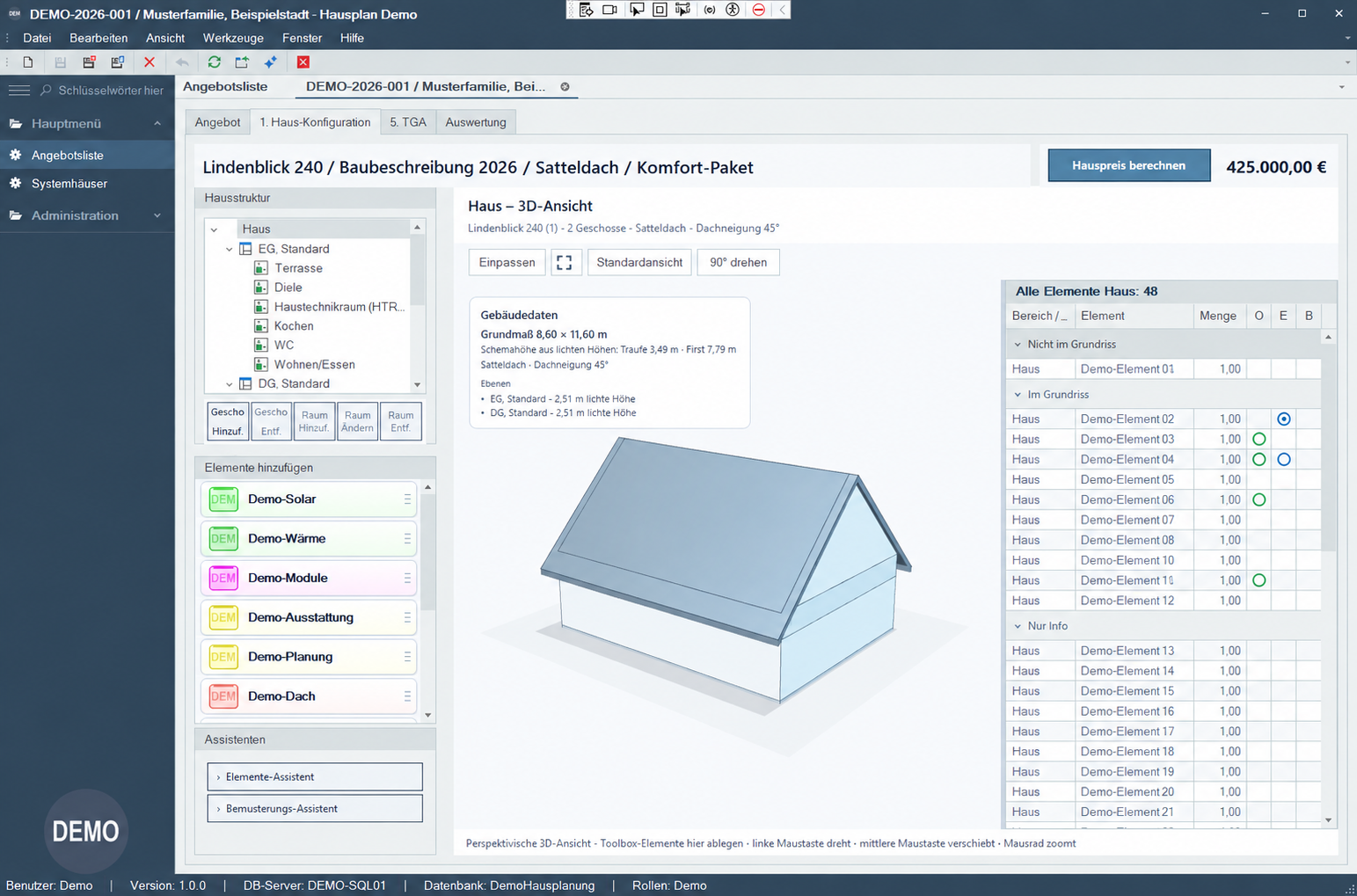1357x896 pixels.
Task: Switch to the Auswertung tab
Action: pyautogui.click(x=476, y=122)
